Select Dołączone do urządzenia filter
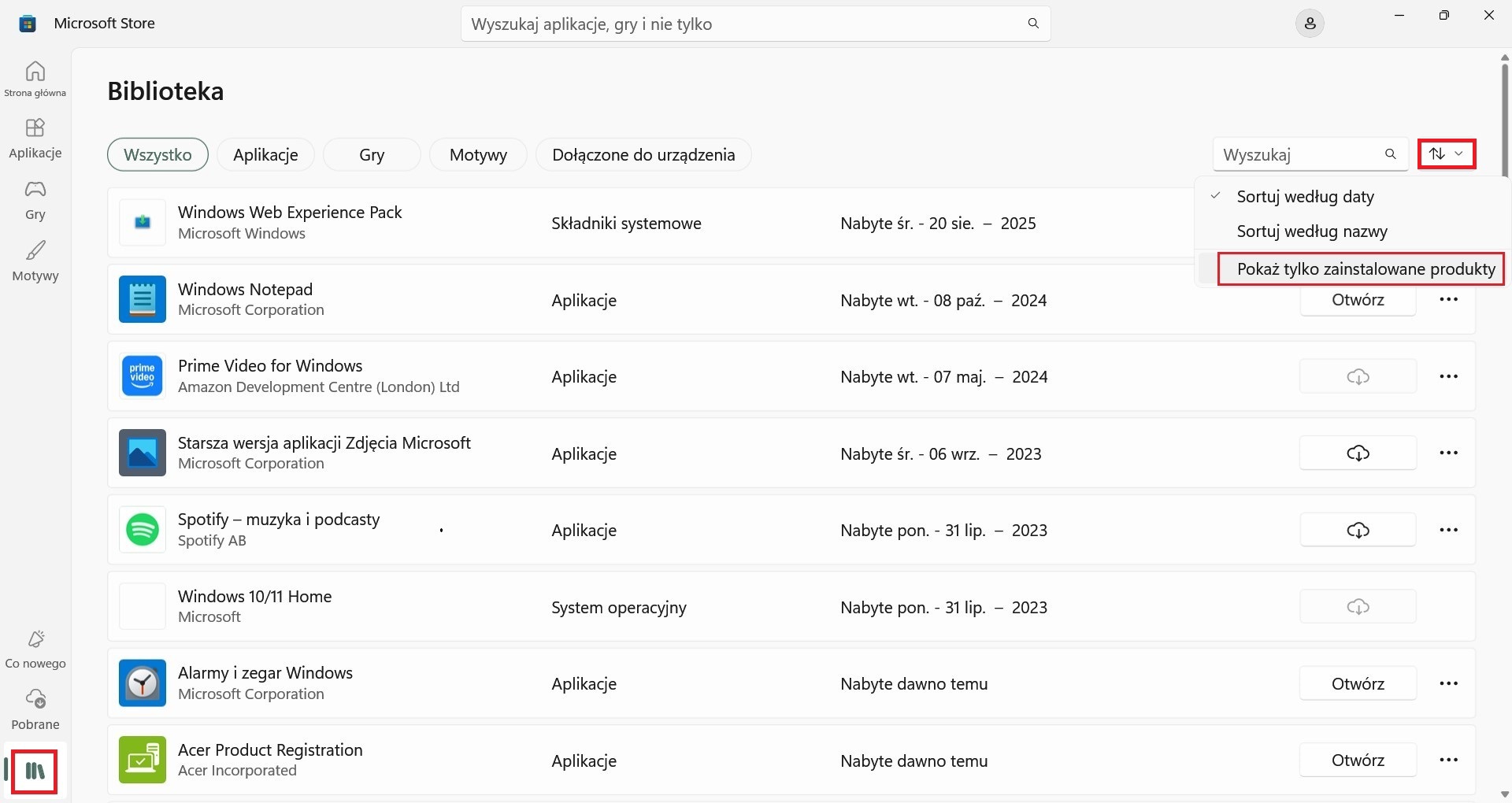1512x803 pixels. [x=643, y=155]
